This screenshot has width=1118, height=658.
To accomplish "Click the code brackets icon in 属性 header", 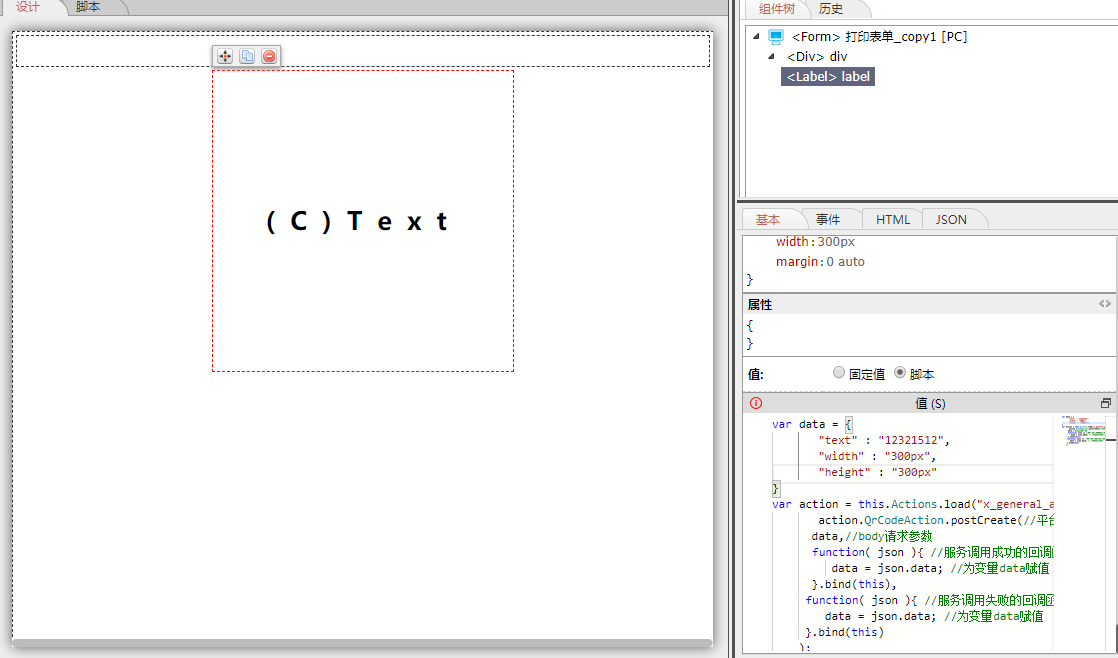I will (1104, 304).
